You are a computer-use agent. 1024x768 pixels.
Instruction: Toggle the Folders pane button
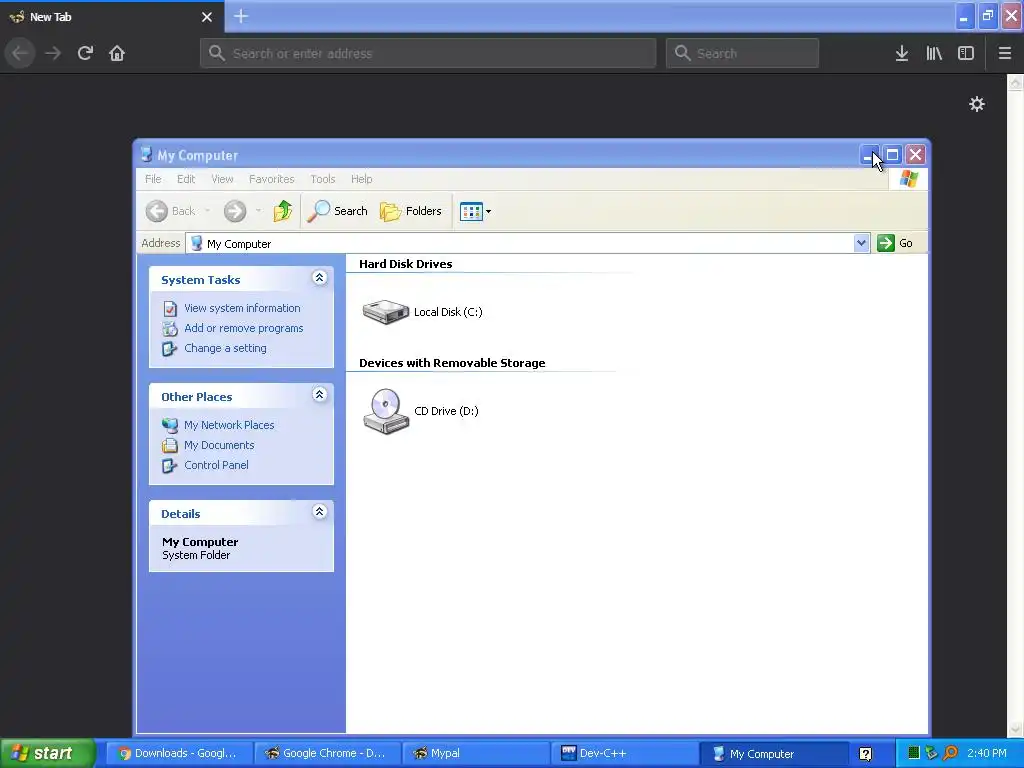pyautogui.click(x=411, y=211)
